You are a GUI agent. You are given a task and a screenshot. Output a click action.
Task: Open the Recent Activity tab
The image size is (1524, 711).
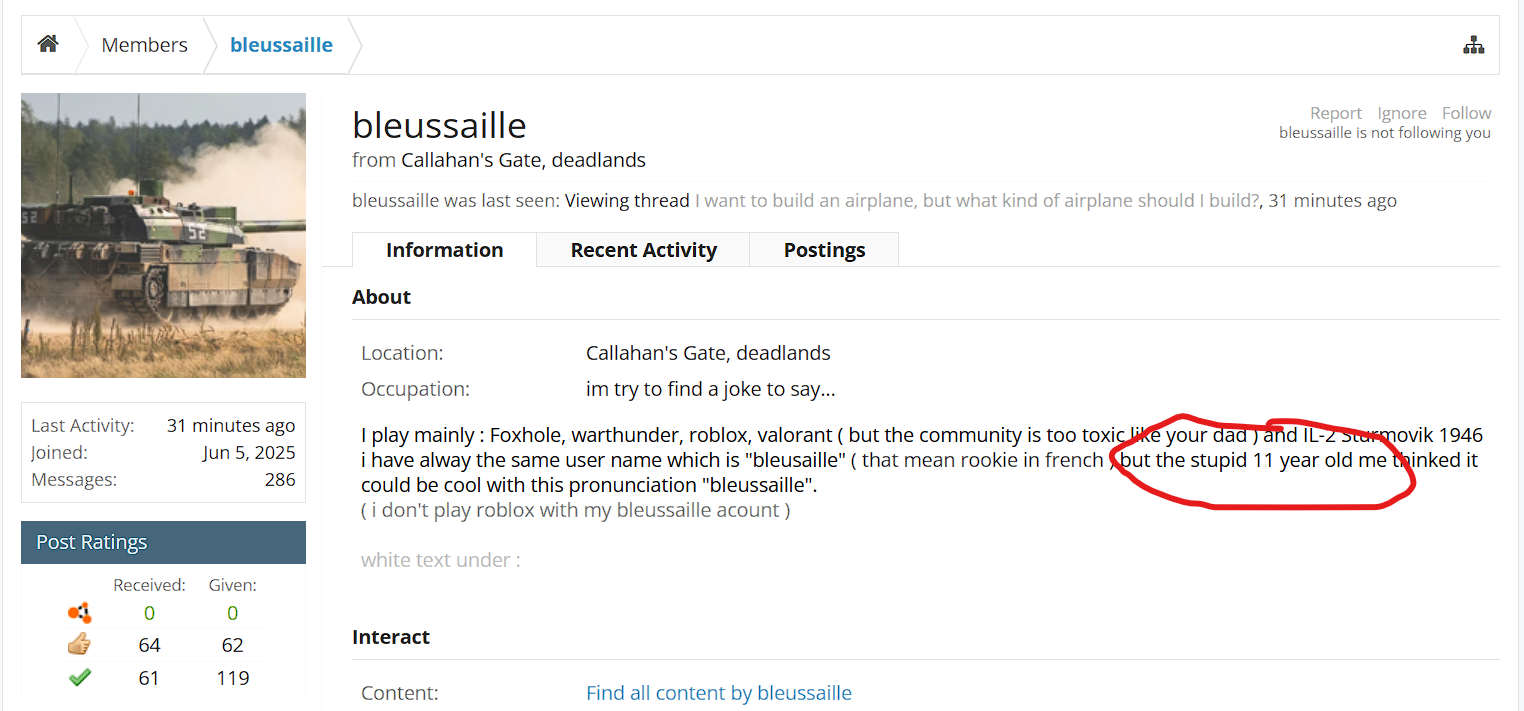tap(643, 250)
